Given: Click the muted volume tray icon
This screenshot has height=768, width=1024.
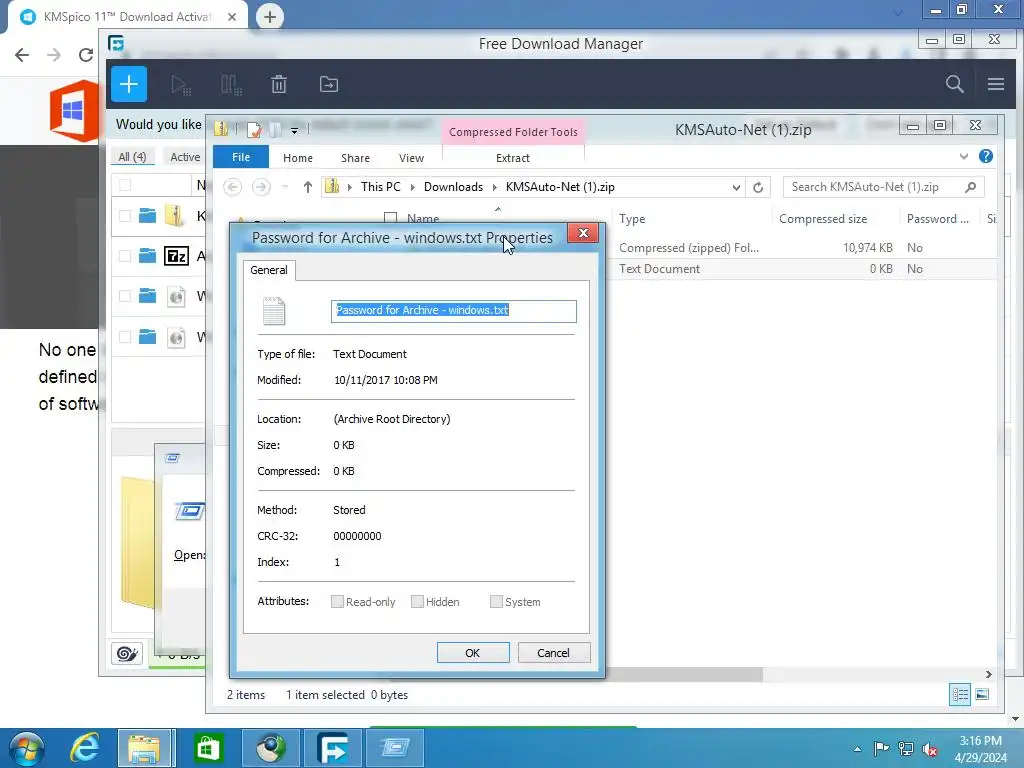Looking at the screenshot, I should tap(930, 749).
